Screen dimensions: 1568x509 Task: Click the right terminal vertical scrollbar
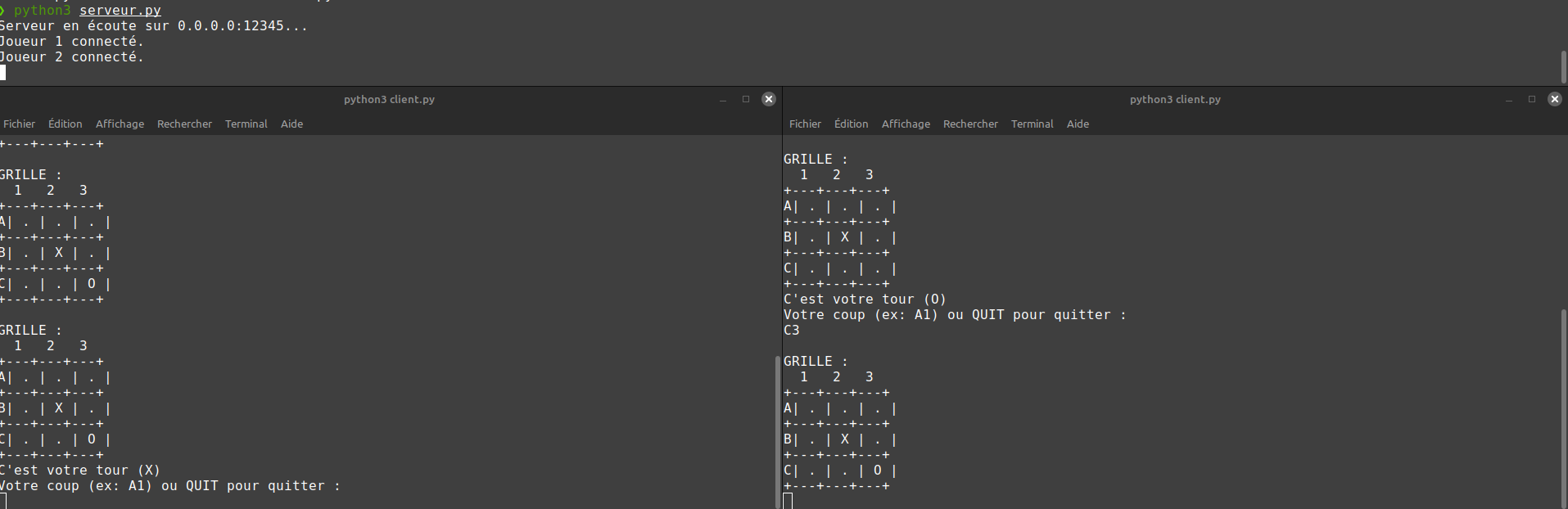click(1563, 408)
